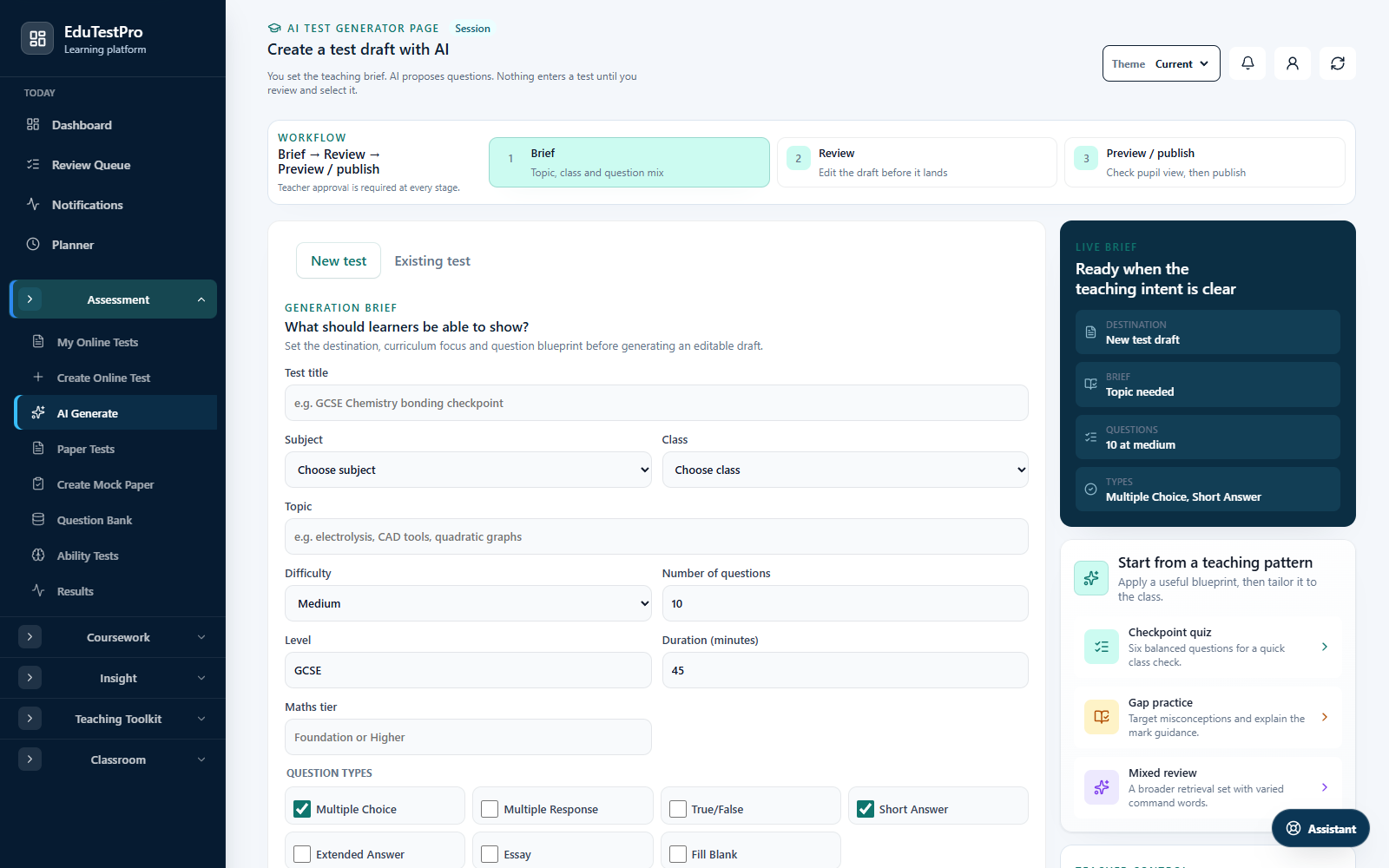
Task: Click the Create Mock Paper clipboard icon
Action: (38, 483)
